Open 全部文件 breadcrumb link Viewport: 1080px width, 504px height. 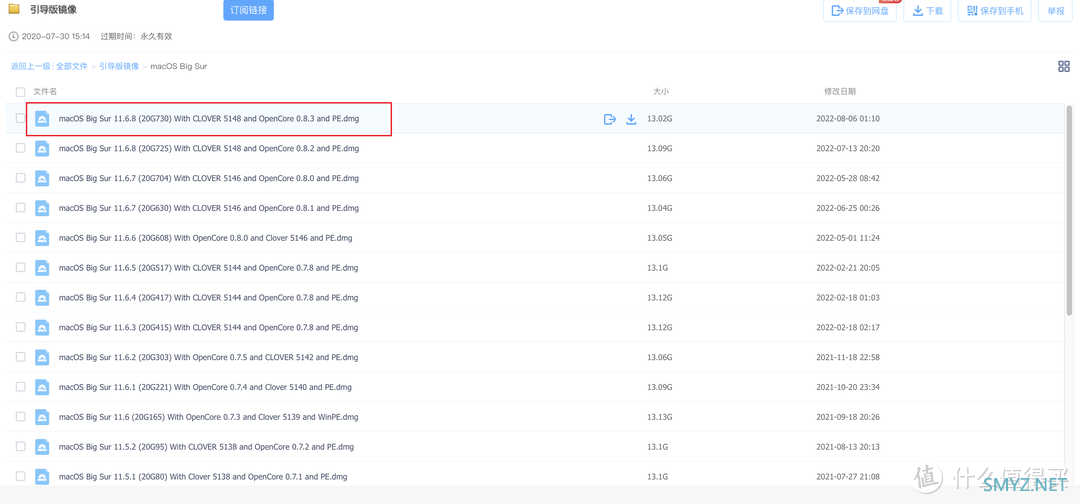click(72, 66)
